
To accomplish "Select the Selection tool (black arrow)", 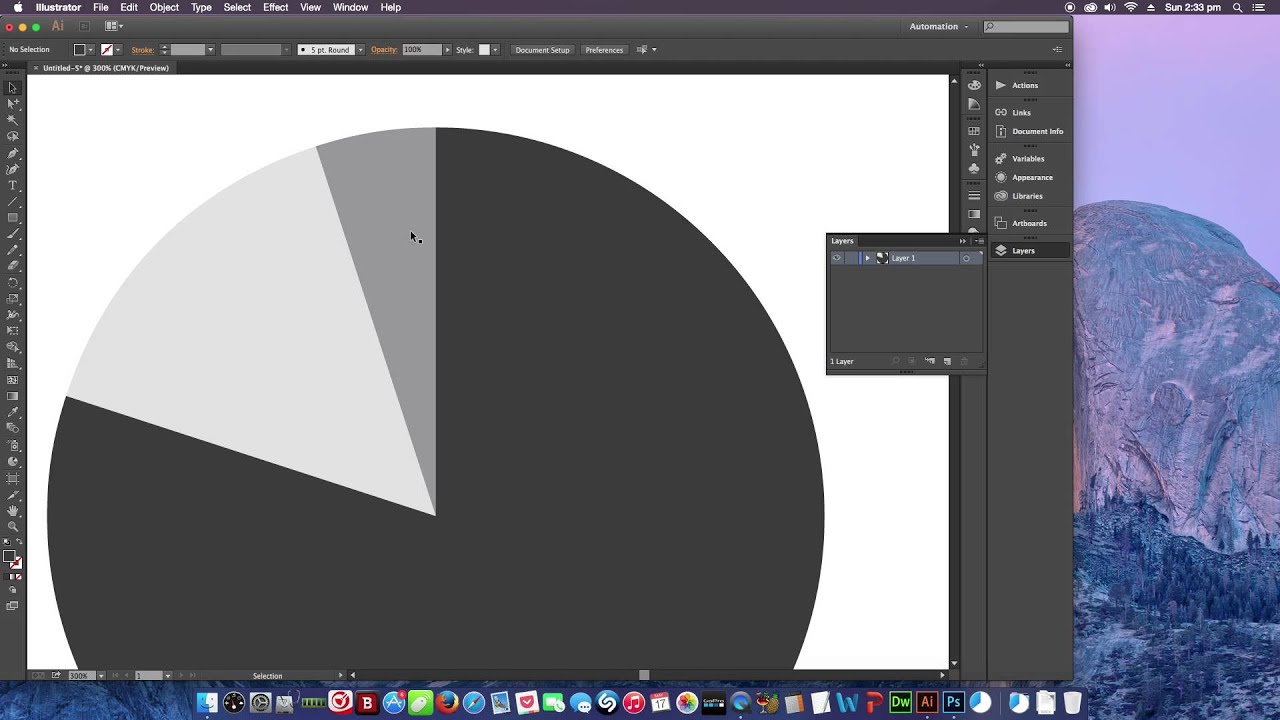I will pos(13,88).
